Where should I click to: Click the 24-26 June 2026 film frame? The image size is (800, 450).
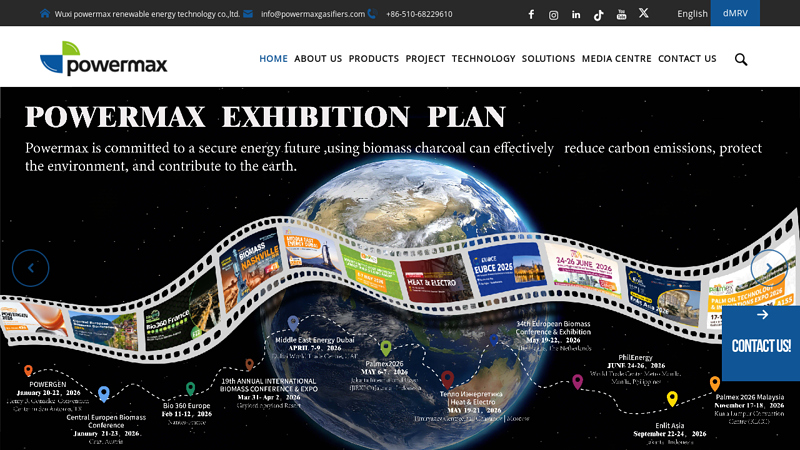pyautogui.click(x=583, y=271)
